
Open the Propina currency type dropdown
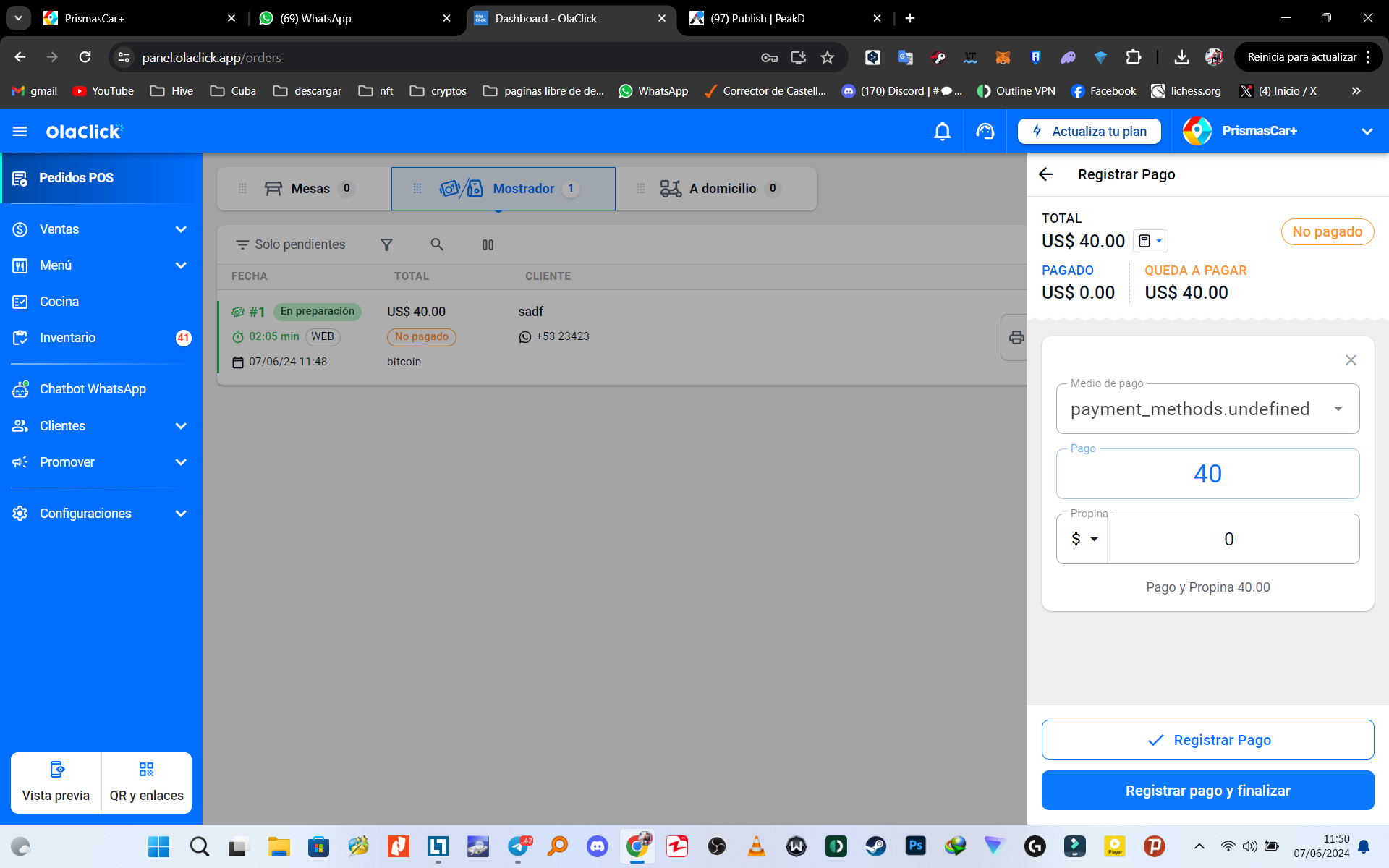(x=1083, y=539)
